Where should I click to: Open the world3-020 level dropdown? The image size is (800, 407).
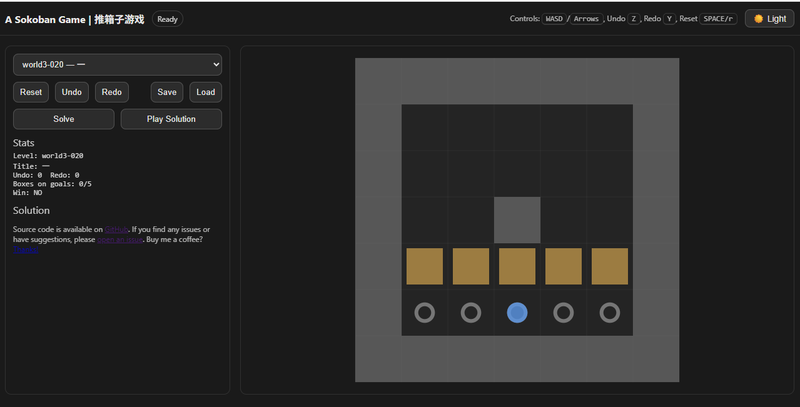[x=117, y=64]
